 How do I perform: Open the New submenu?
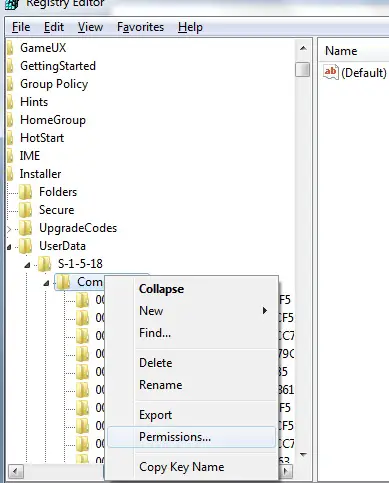(191, 311)
